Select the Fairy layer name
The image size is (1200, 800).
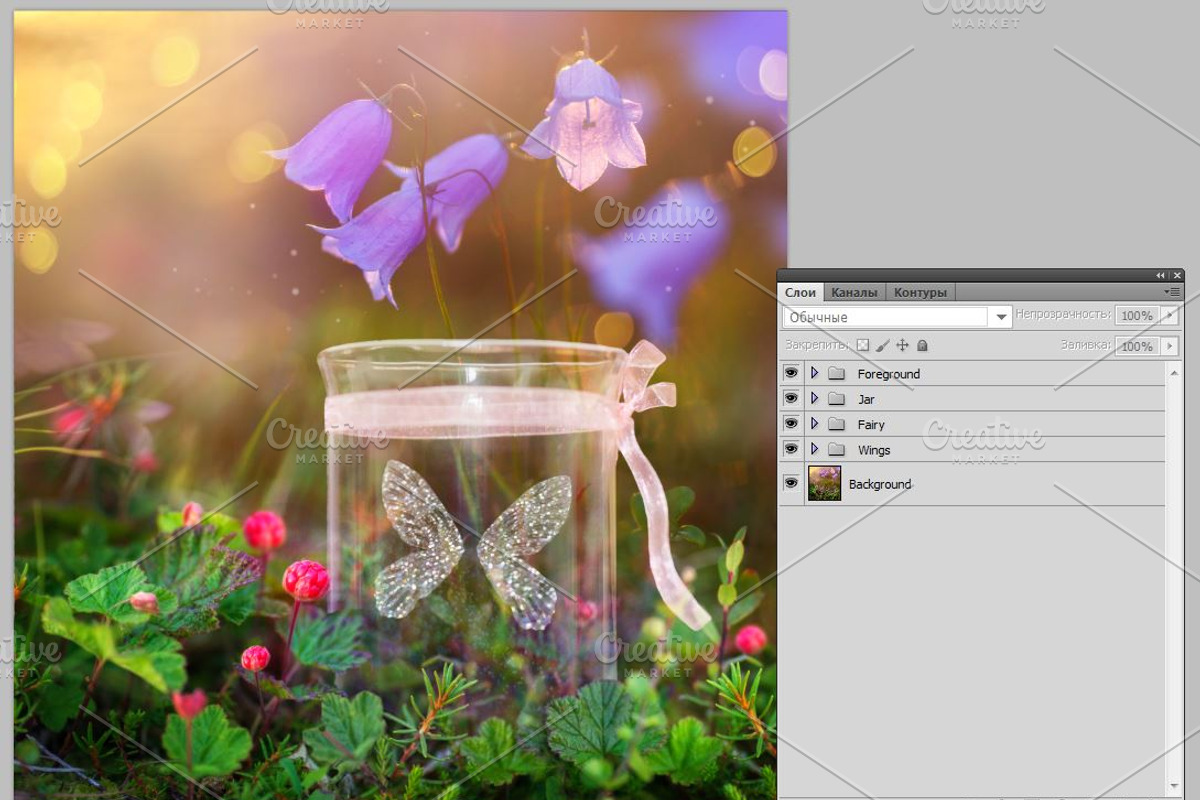click(x=871, y=425)
